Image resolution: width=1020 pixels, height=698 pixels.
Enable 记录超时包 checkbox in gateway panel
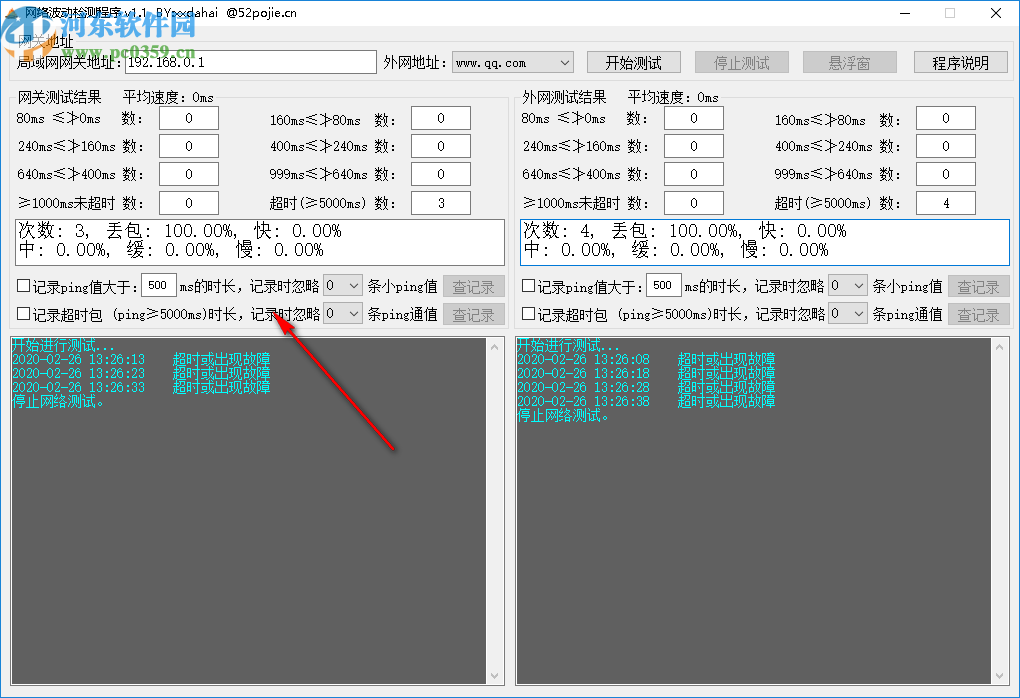23,314
